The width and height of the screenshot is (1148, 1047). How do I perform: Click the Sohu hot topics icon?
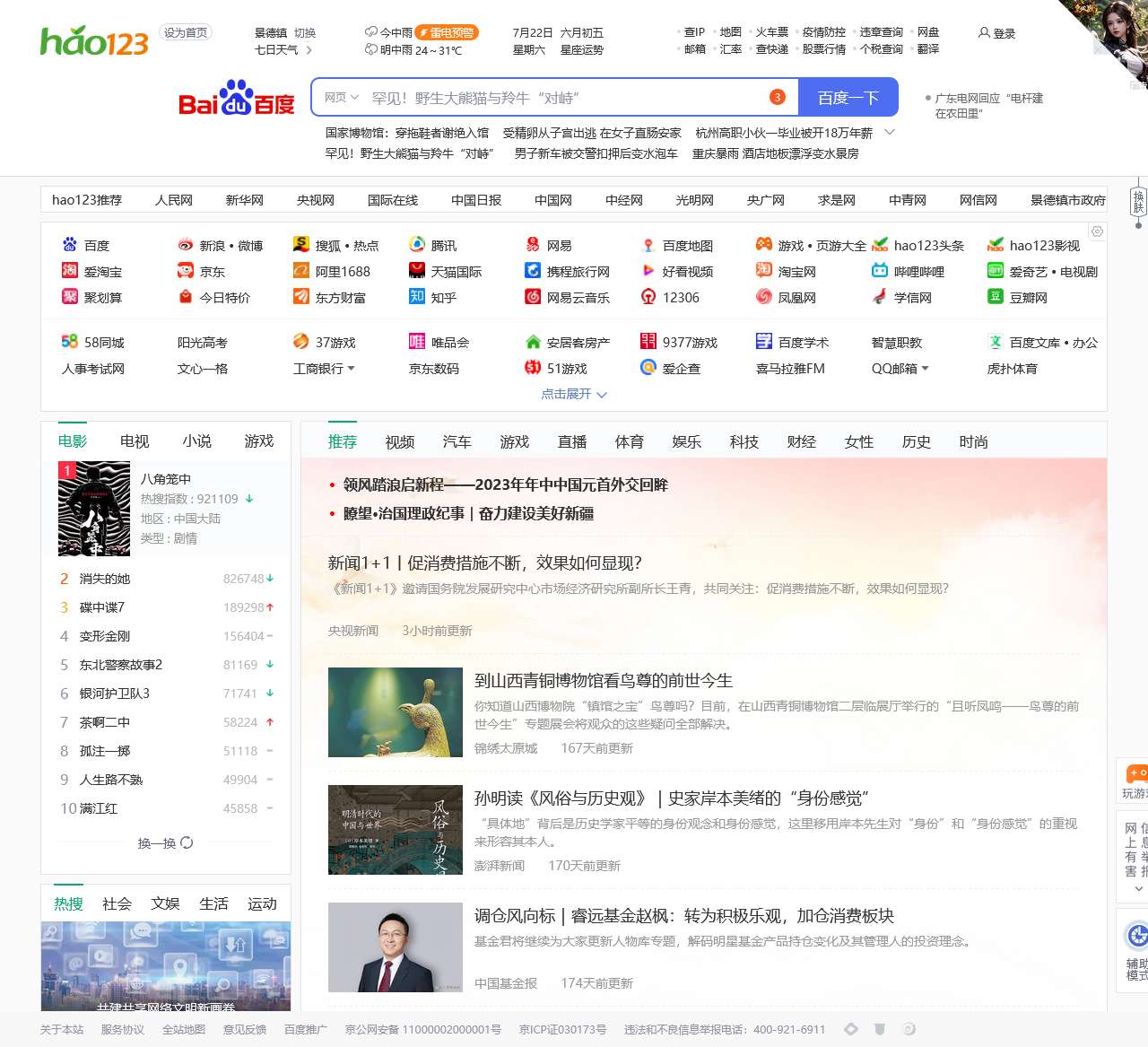pyautogui.click(x=301, y=245)
